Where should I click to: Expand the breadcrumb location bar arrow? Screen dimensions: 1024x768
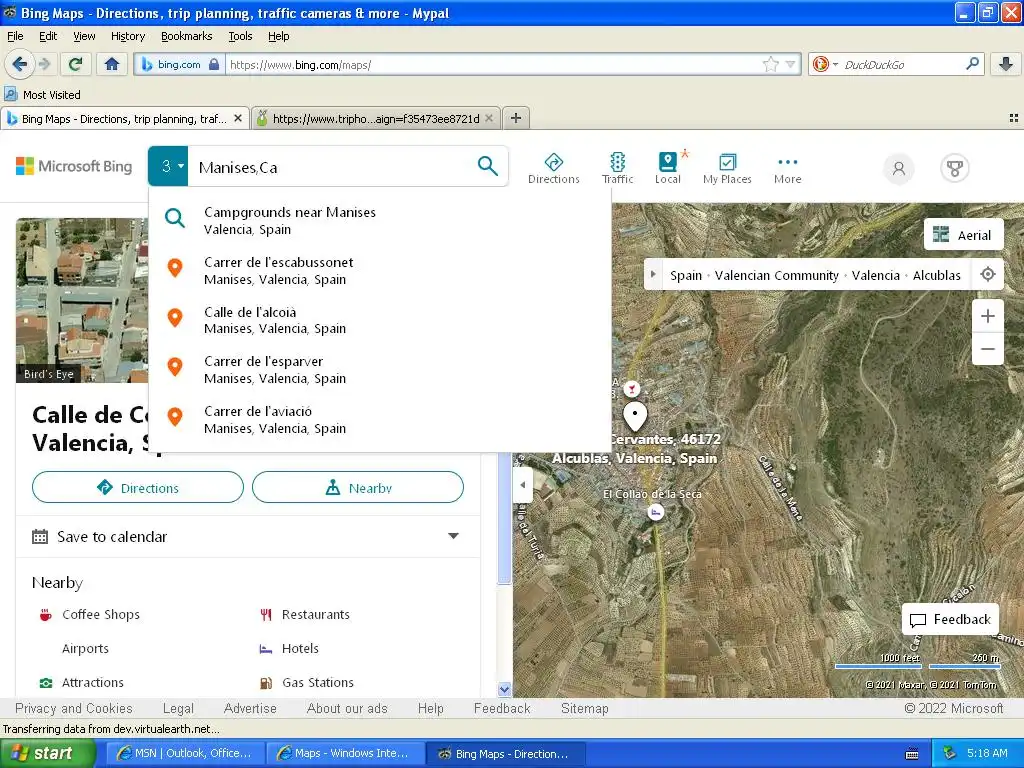(x=653, y=274)
